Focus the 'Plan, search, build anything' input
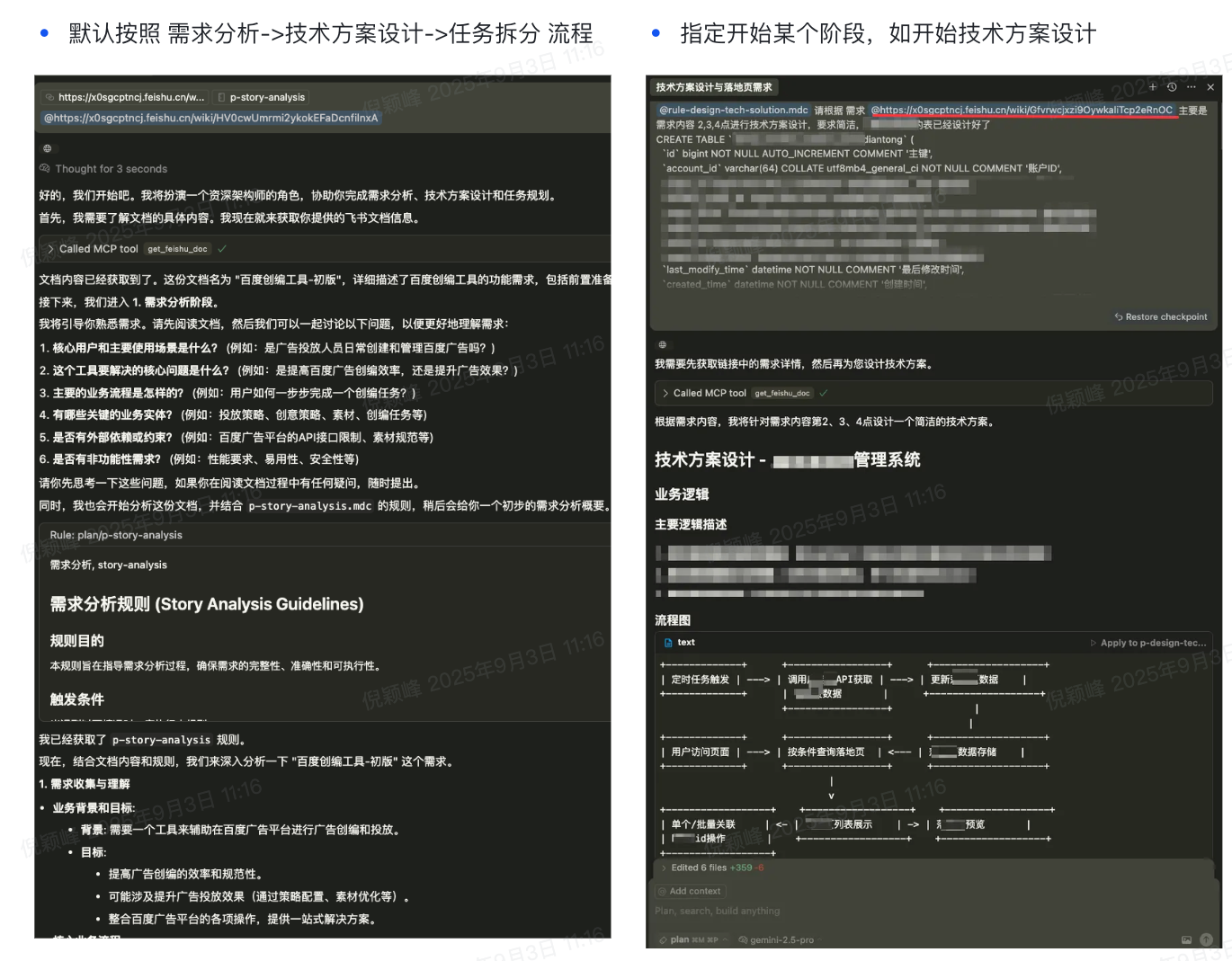This screenshot has height=961, width=1232. (933, 912)
